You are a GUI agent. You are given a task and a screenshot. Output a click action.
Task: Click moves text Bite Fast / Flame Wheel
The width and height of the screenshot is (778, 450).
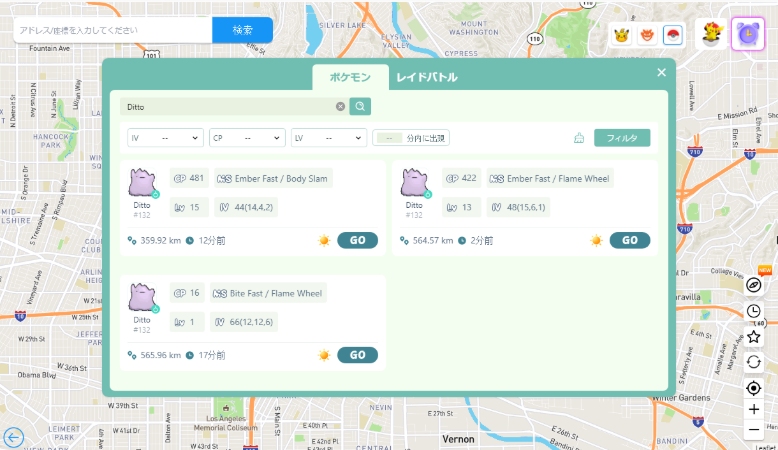click(x=276, y=293)
